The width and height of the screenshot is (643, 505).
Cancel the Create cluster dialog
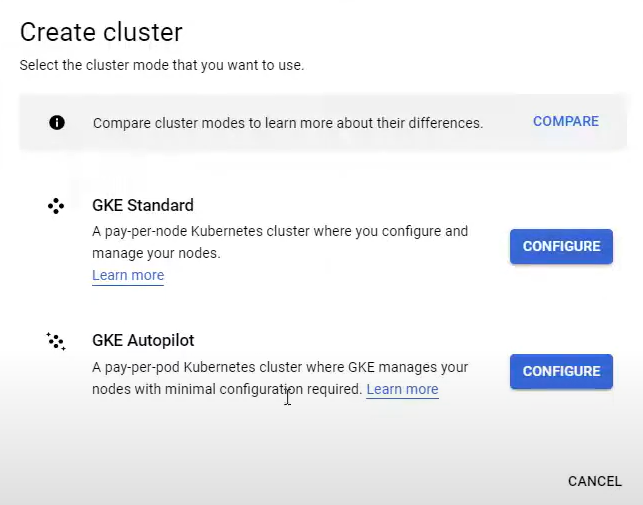[x=594, y=481]
